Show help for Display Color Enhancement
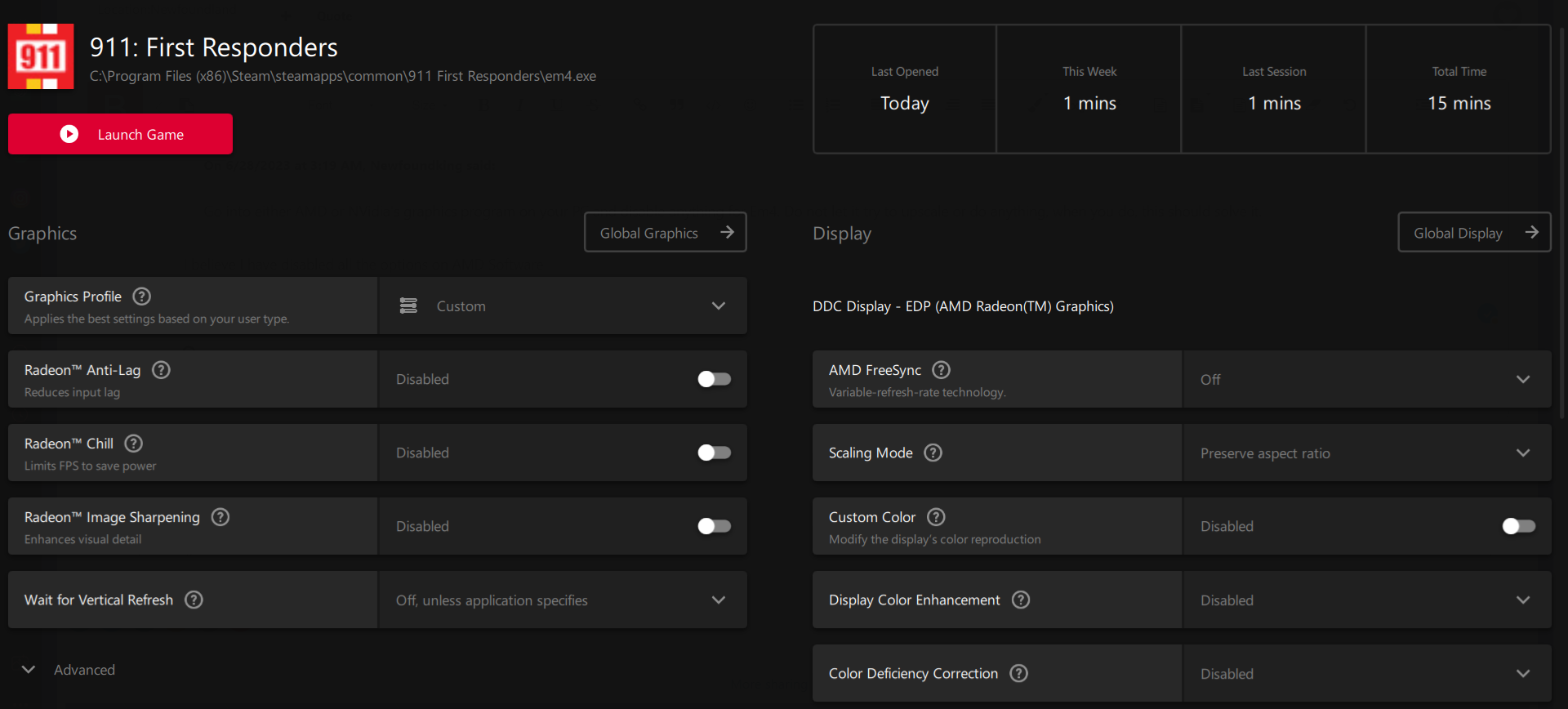The height and width of the screenshot is (709, 1568). pyautogui.click(x=1021, y=600)
